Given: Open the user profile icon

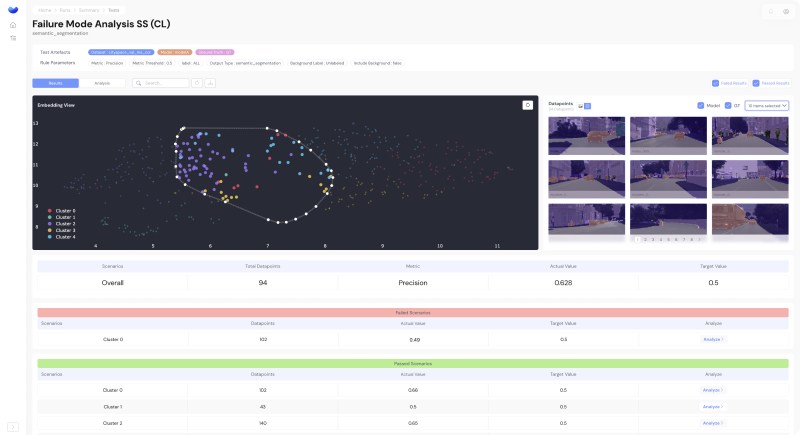Looking at the screenshot, I should [x=785, y=11].
